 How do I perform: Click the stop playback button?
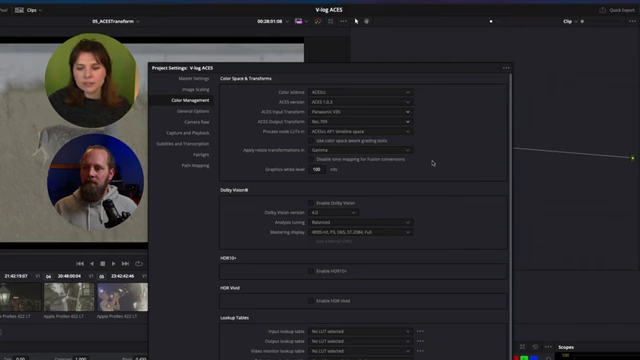[x=103, y=264]
